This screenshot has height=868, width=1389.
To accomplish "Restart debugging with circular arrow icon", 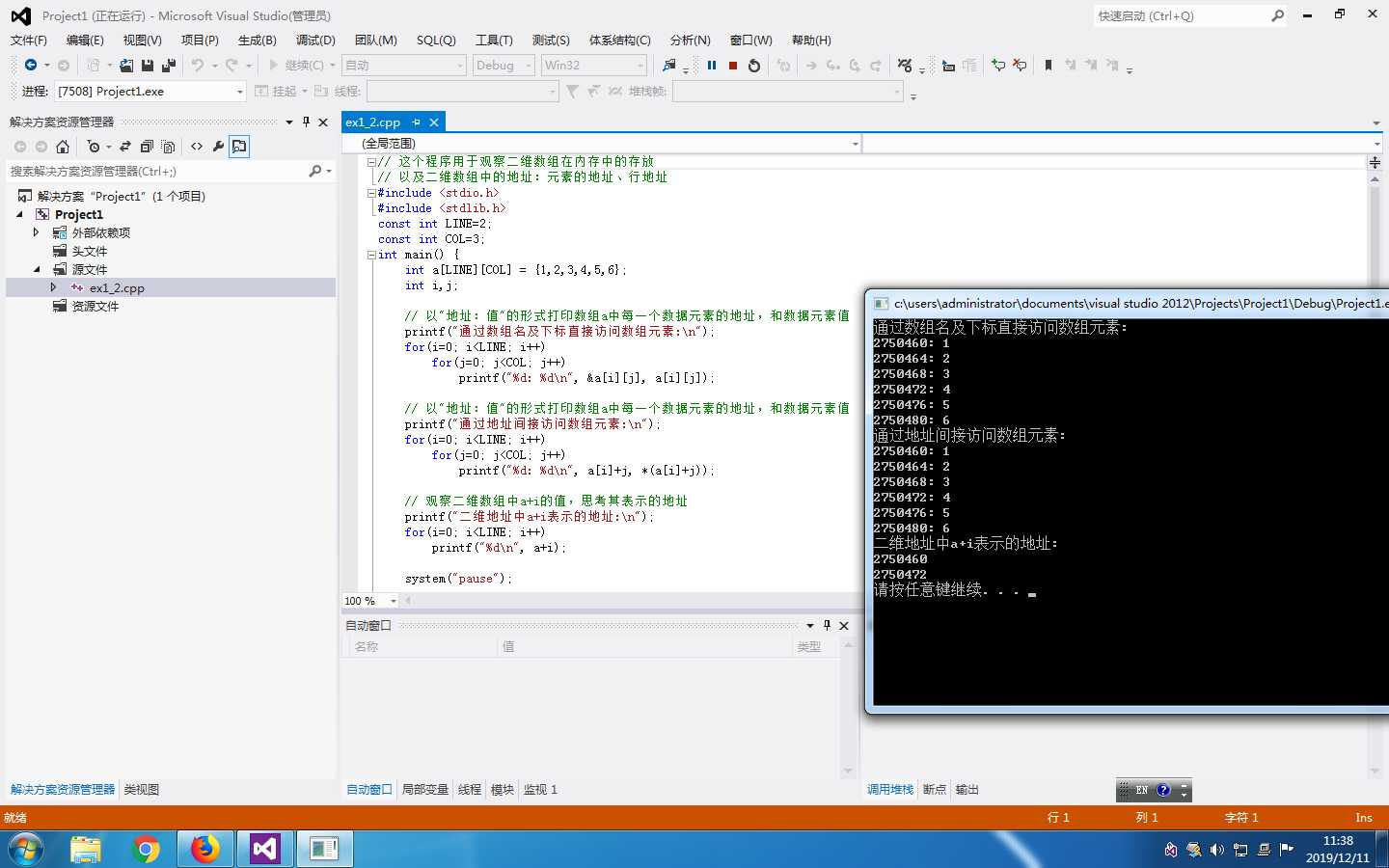I will 754,65.
